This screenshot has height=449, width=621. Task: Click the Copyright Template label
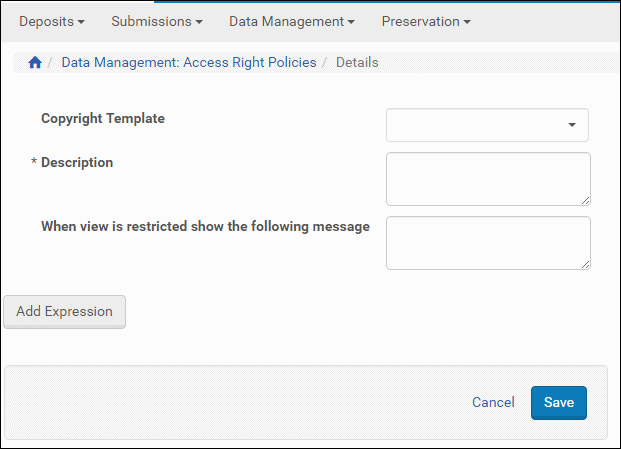pyautogui.click(x=103, y=118)
